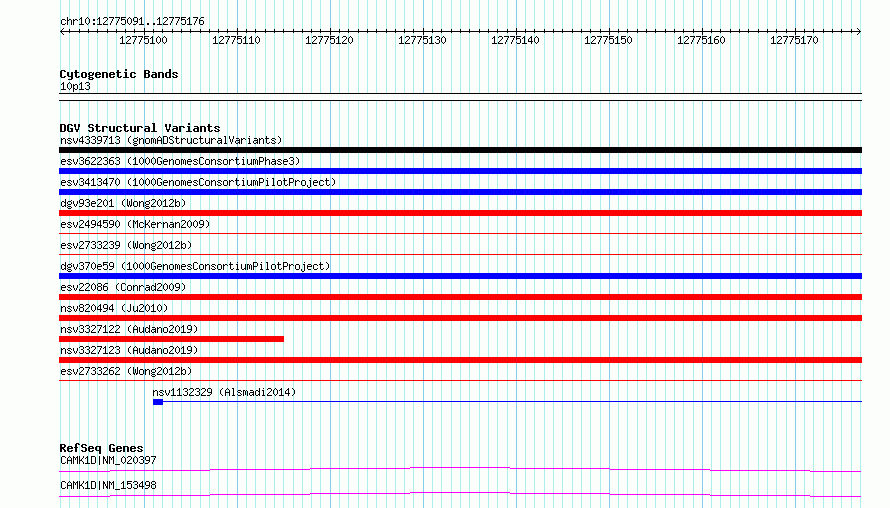Select ruler position 12775120
890x508 pixels.
pyautogui.click(x=329, y=40)
